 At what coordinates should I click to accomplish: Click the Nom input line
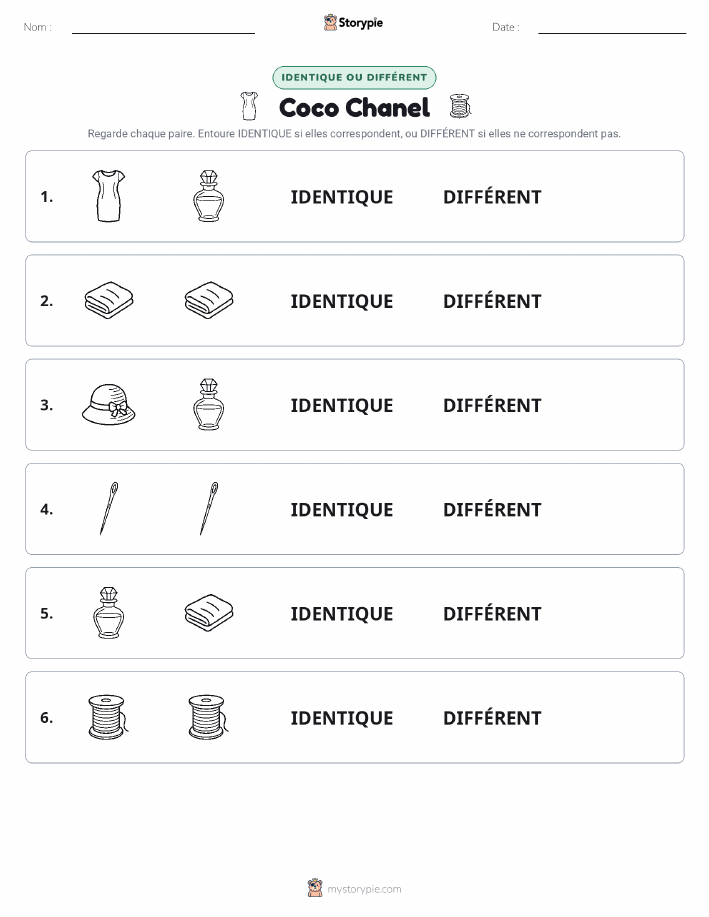163,29
